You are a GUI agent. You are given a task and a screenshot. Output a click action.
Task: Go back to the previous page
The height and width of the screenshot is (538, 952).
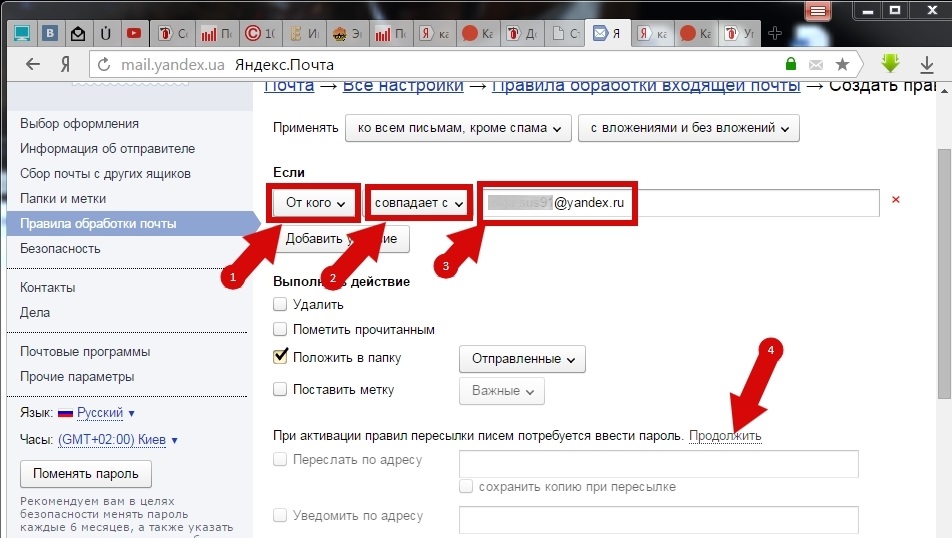coord(32,64)
